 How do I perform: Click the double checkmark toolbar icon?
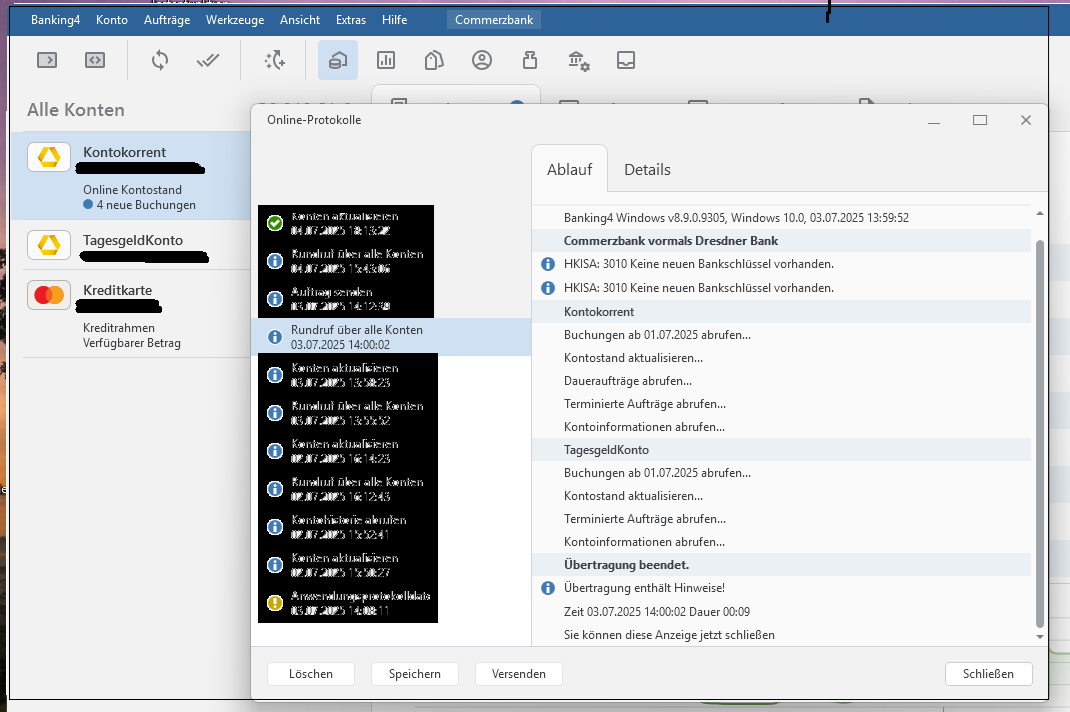pyautogui.click(x=207, y=61)
